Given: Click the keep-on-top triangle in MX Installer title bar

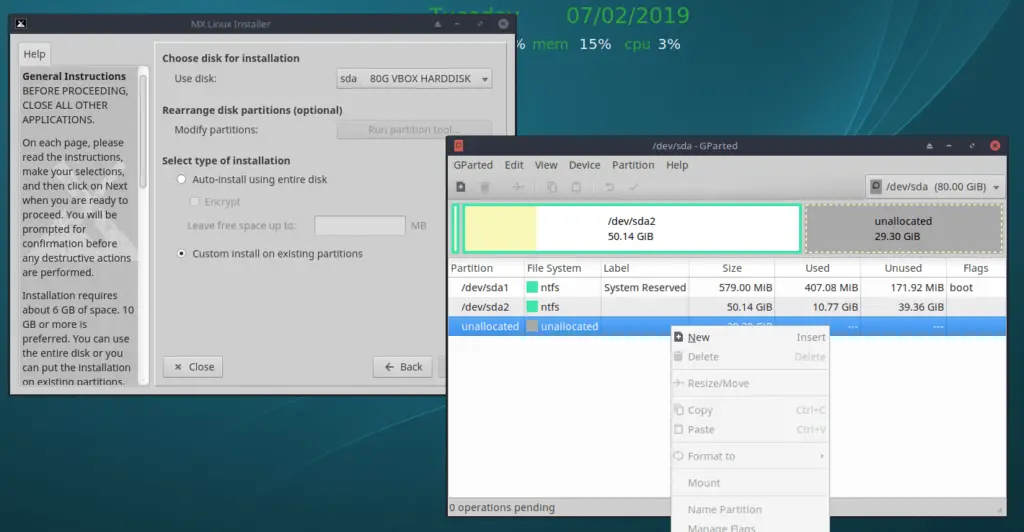Looking at the screenshot, I should point(438,24).
